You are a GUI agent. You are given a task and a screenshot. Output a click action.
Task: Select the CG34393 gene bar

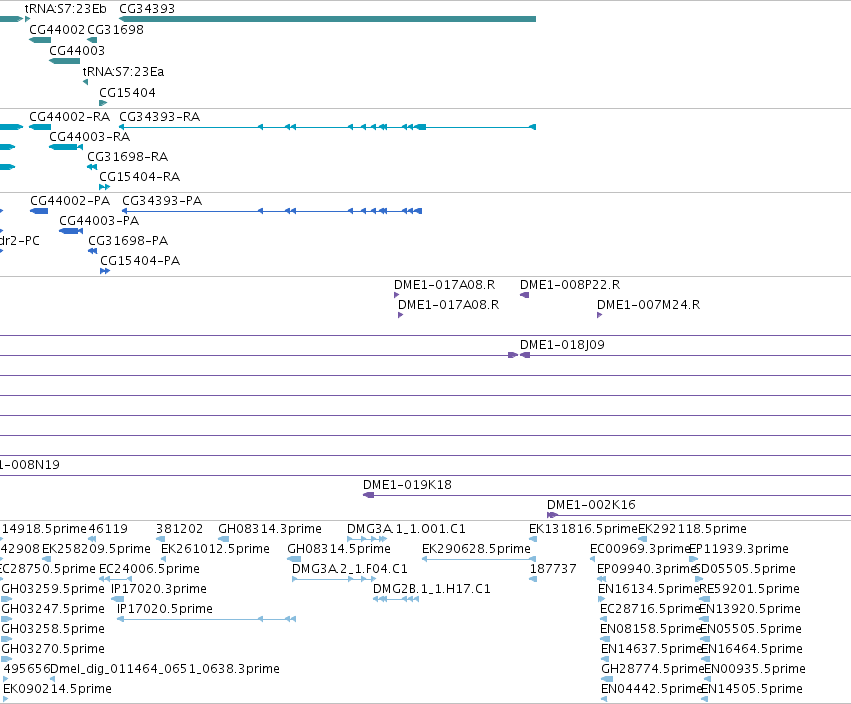[x=327, y=19]
